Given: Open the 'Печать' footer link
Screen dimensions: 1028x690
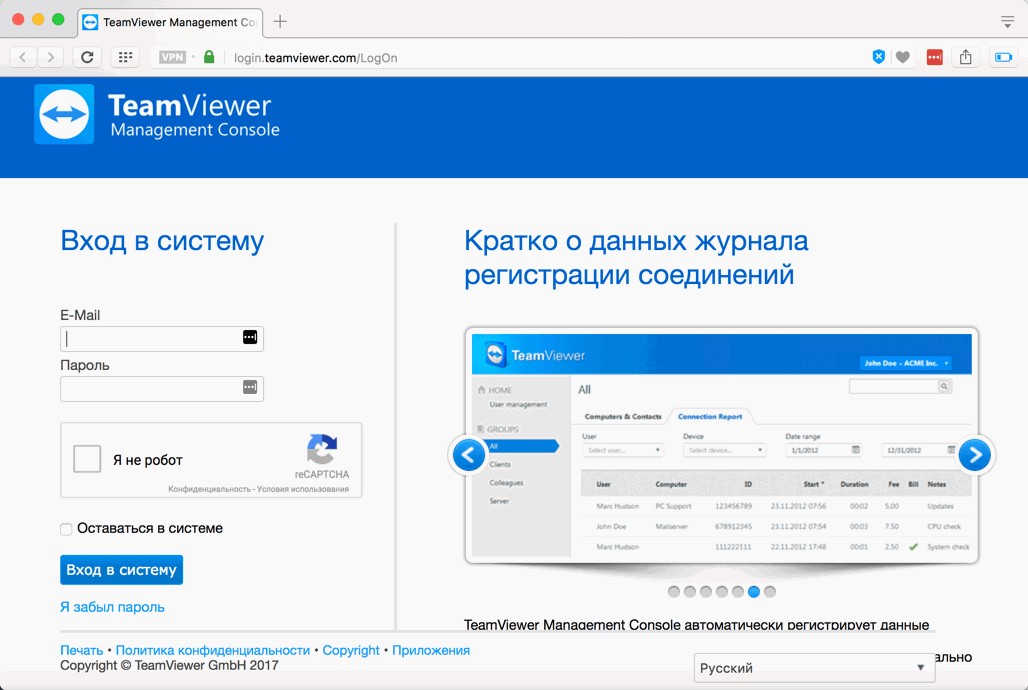Looking at the screenshot, I should (81, 651).
